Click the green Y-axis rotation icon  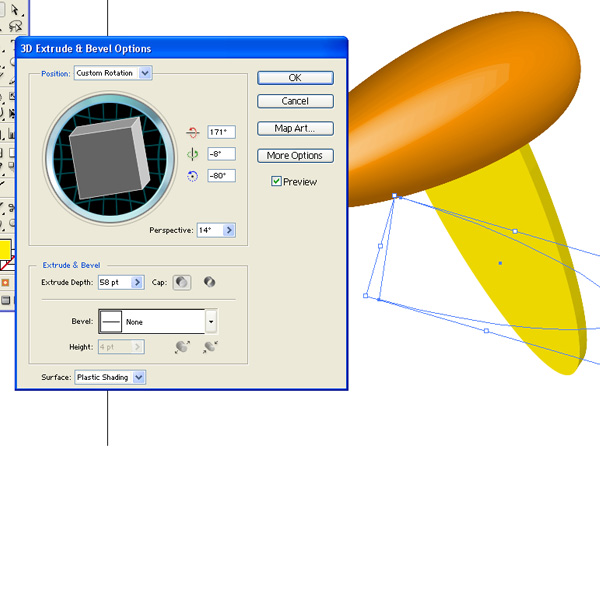(x=192, y=154)
